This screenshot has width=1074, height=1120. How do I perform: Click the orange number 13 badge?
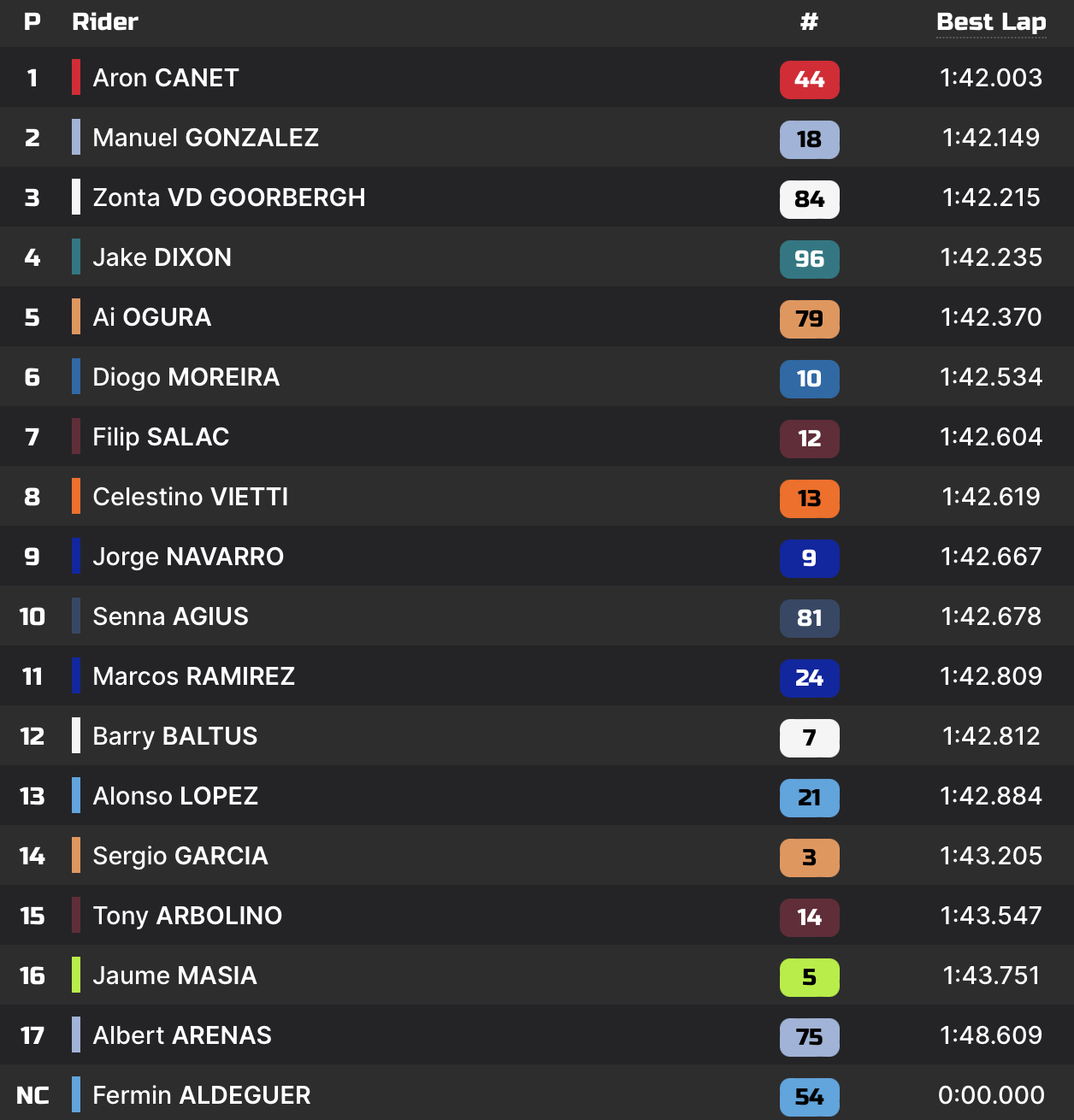tap(809, 498)
